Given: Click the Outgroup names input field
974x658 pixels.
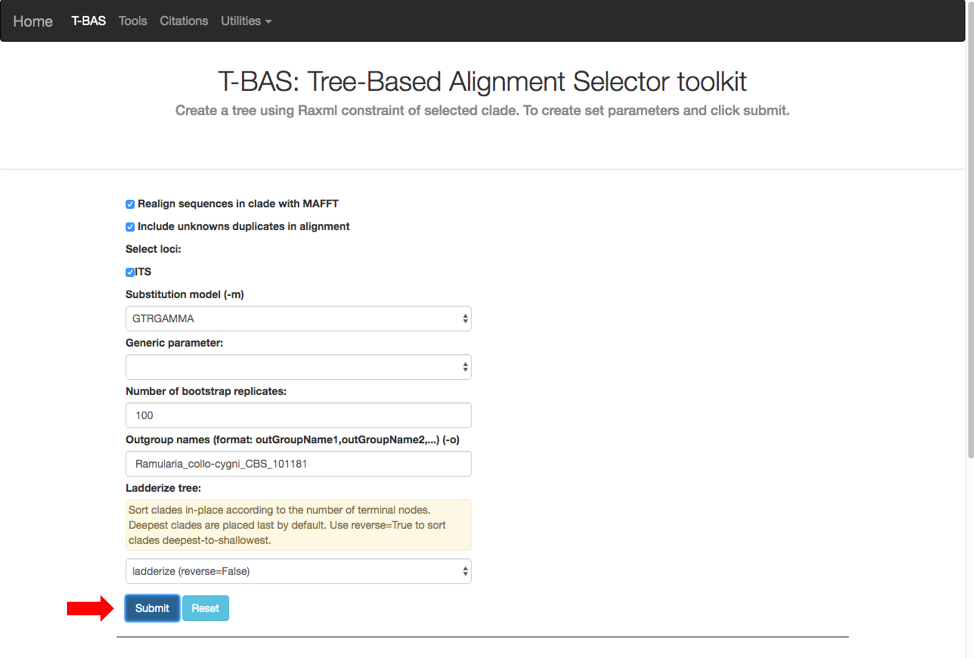Looking at the screenshot, I should pyautogui.click(x=298, y=464).
